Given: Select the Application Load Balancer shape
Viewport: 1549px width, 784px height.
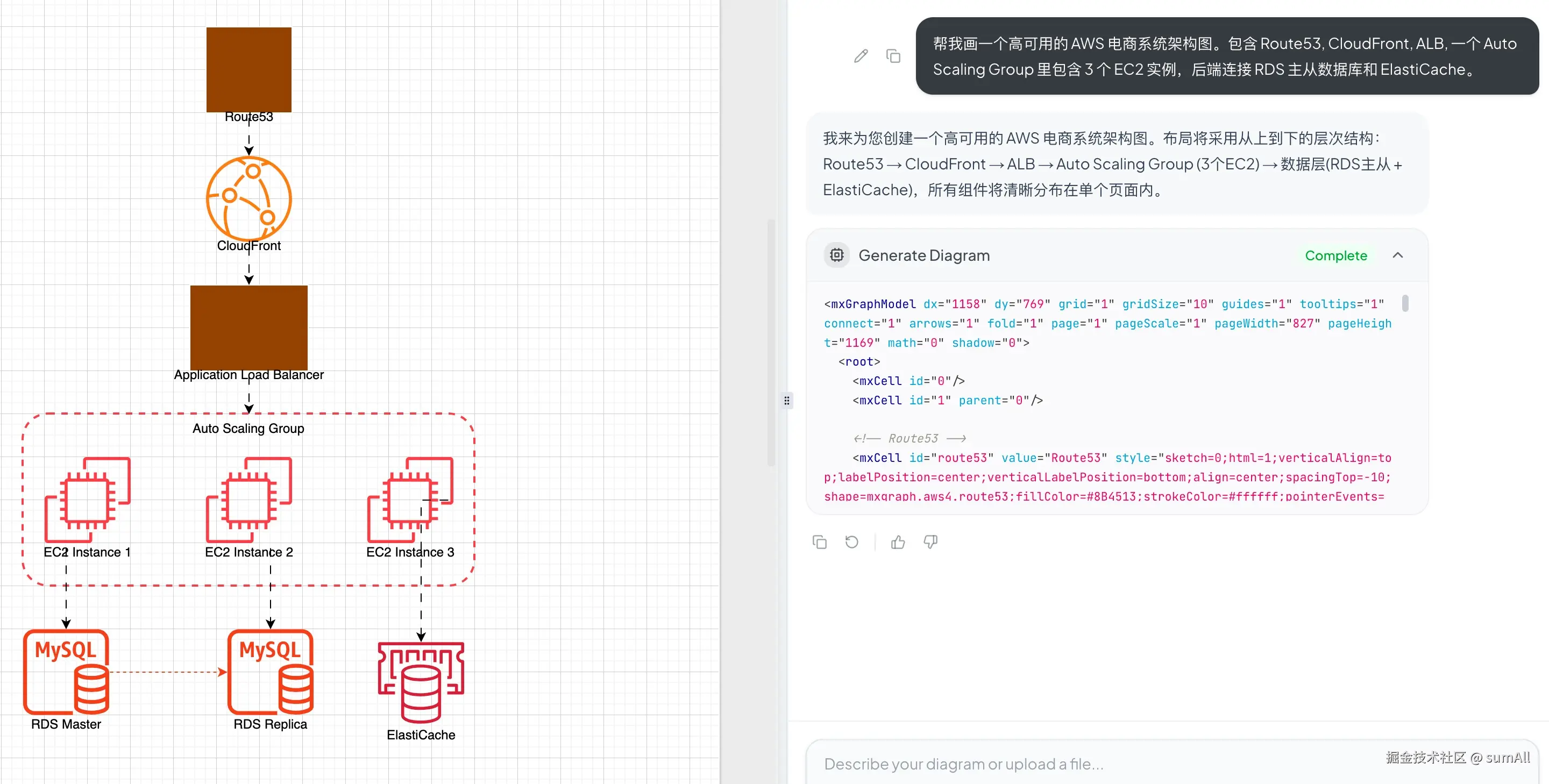Looking at the screenshot, I should [x=248, y=327].
